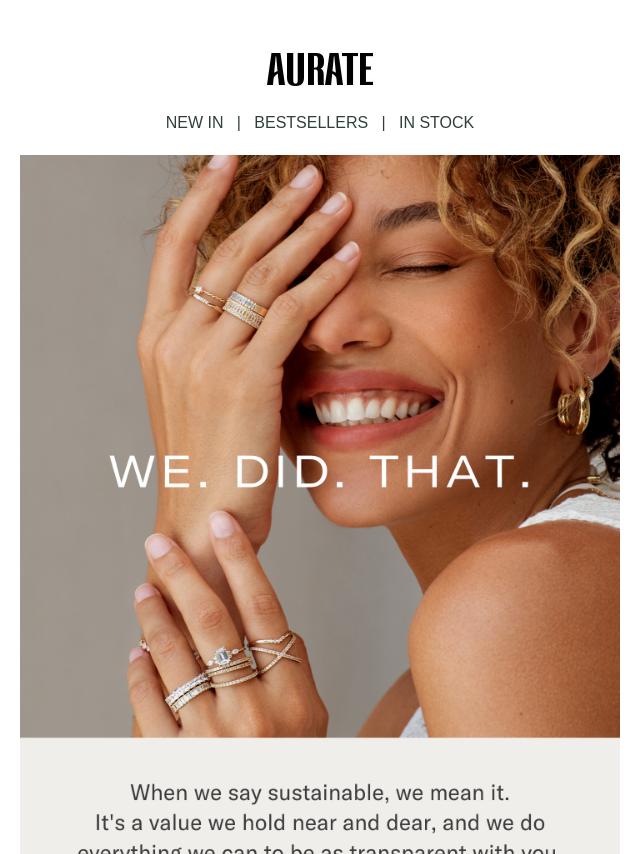
Task: Open the NEW IN link
Action: click(194, 123)
